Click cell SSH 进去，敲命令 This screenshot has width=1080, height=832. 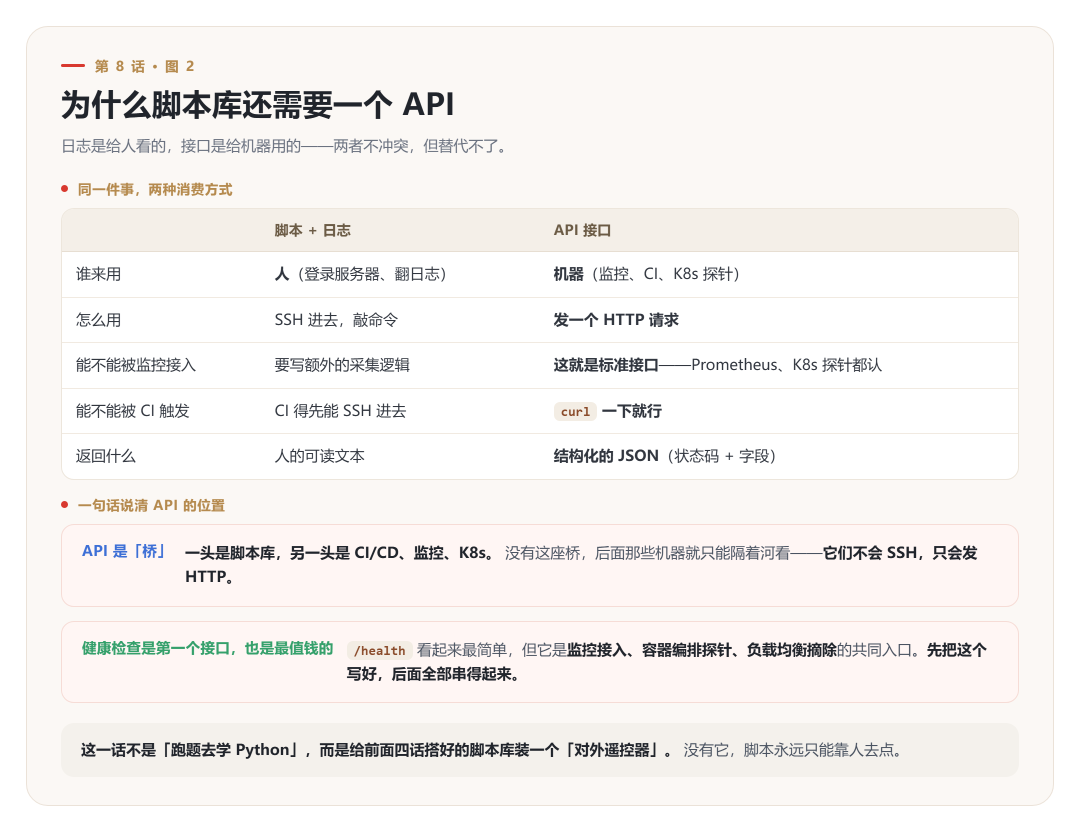[x=336, y=320]
